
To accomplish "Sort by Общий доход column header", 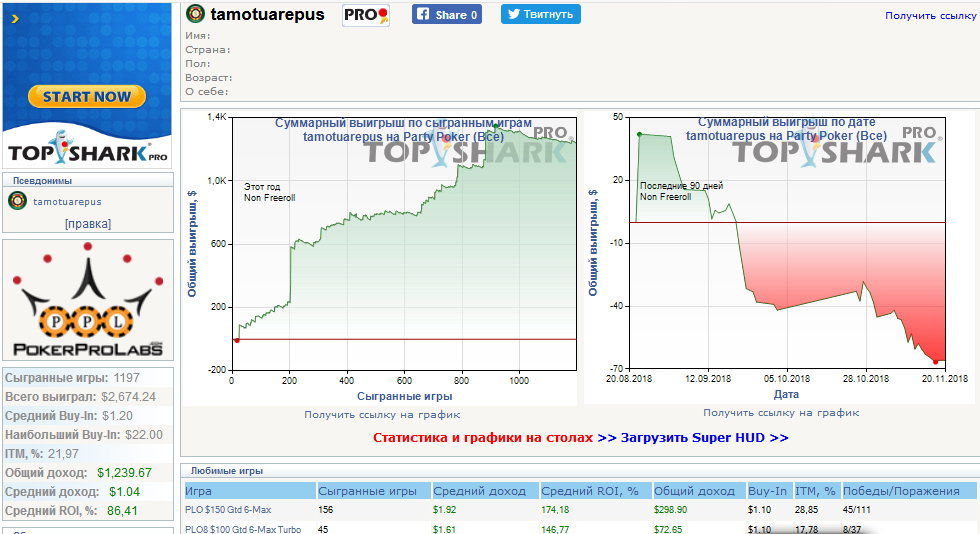I will (699, 491).
